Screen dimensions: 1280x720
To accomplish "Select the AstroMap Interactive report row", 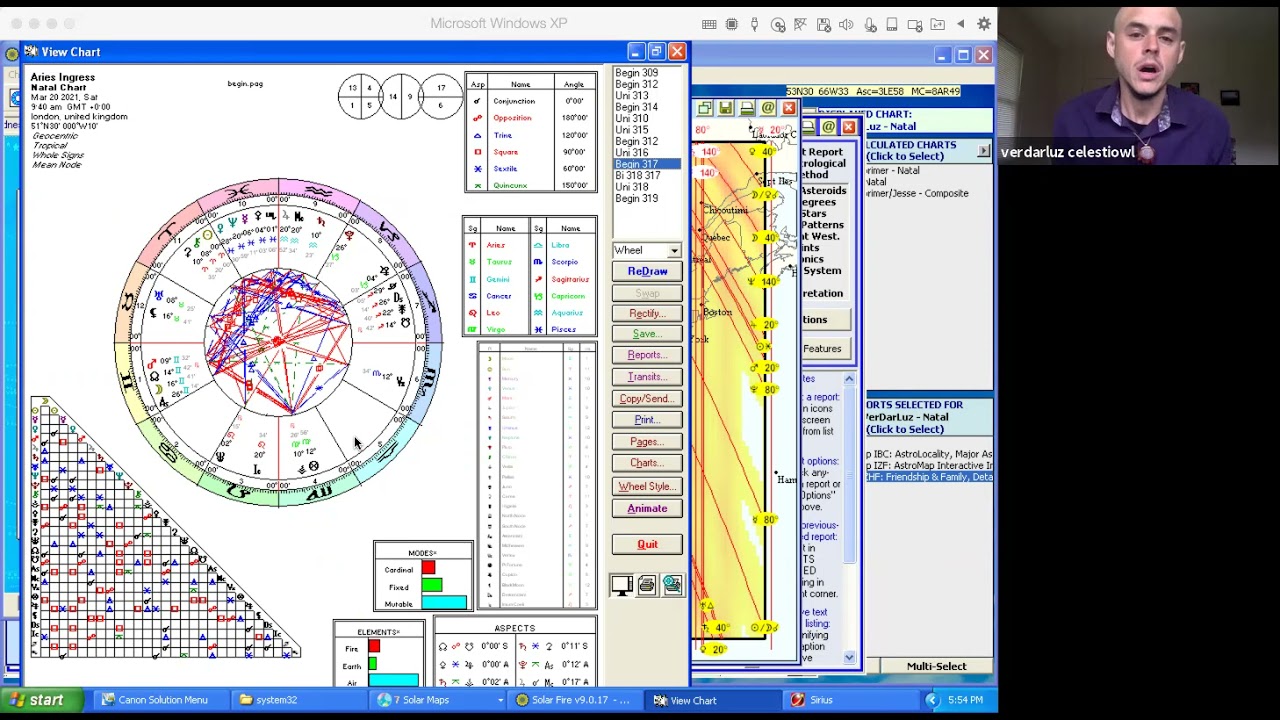I will pos(929,466).
